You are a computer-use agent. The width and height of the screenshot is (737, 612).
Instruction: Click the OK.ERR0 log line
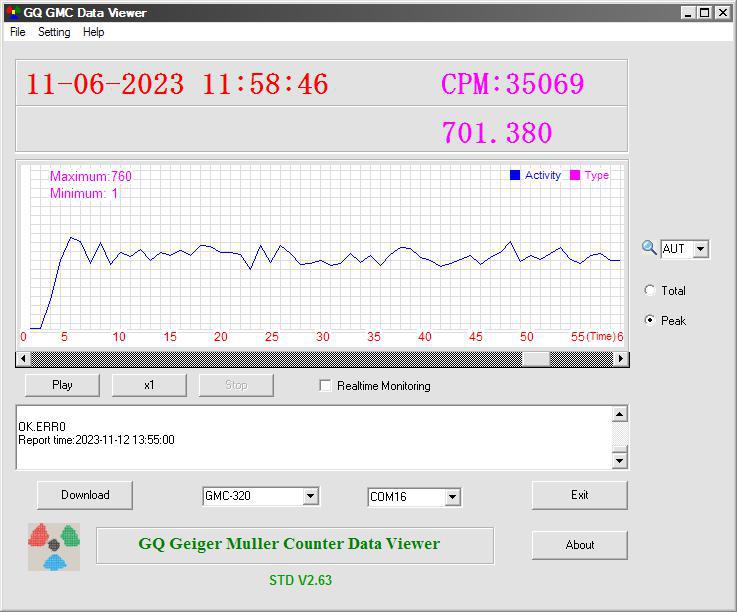pyautogui.click(x=42, y=426)
